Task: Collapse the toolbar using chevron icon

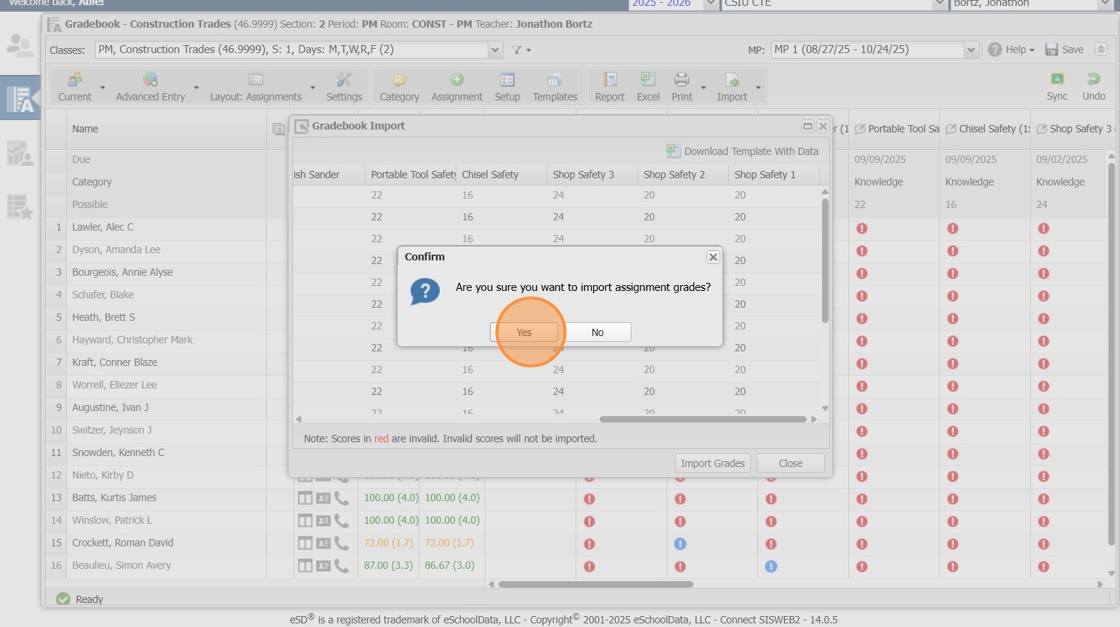Action: coord(1101,49)
